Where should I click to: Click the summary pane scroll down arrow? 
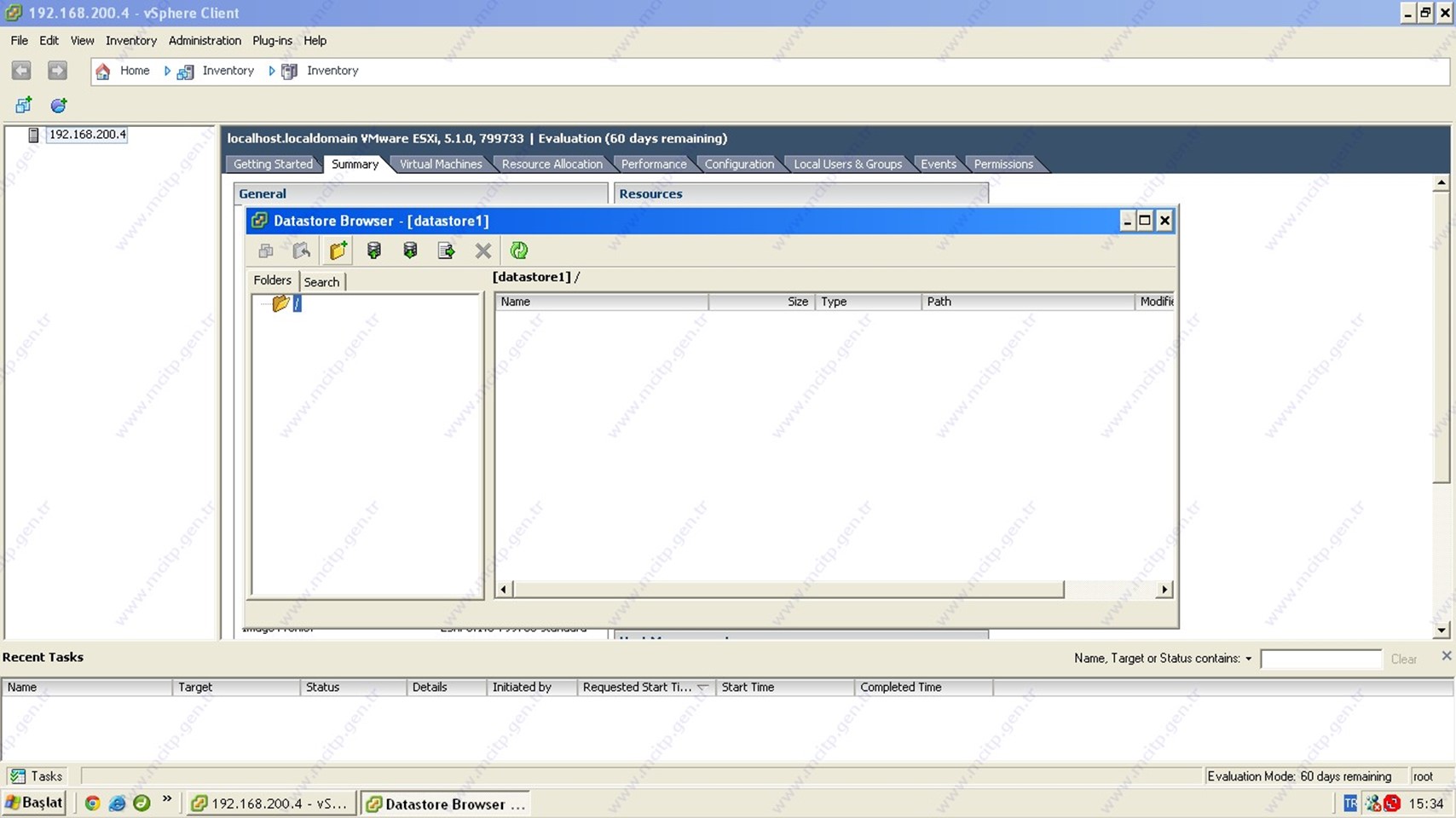pos(1442,631)
